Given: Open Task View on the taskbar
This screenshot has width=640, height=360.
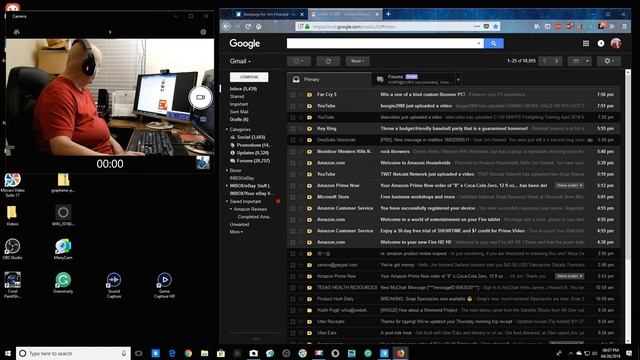Looking at the screenshot, I should pyautogui.click(x=139, y=353).
